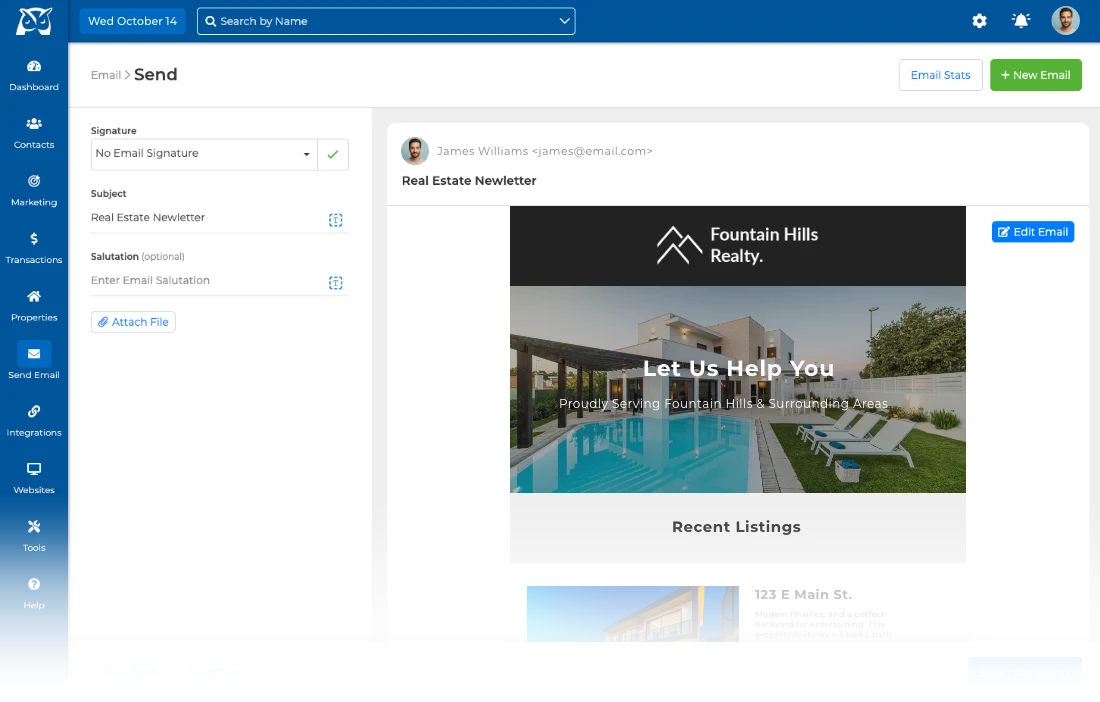This screenshot has width=1100, height=702.
Task: Go back to Email breadcrumb
Action: click(x=106, y=75)
